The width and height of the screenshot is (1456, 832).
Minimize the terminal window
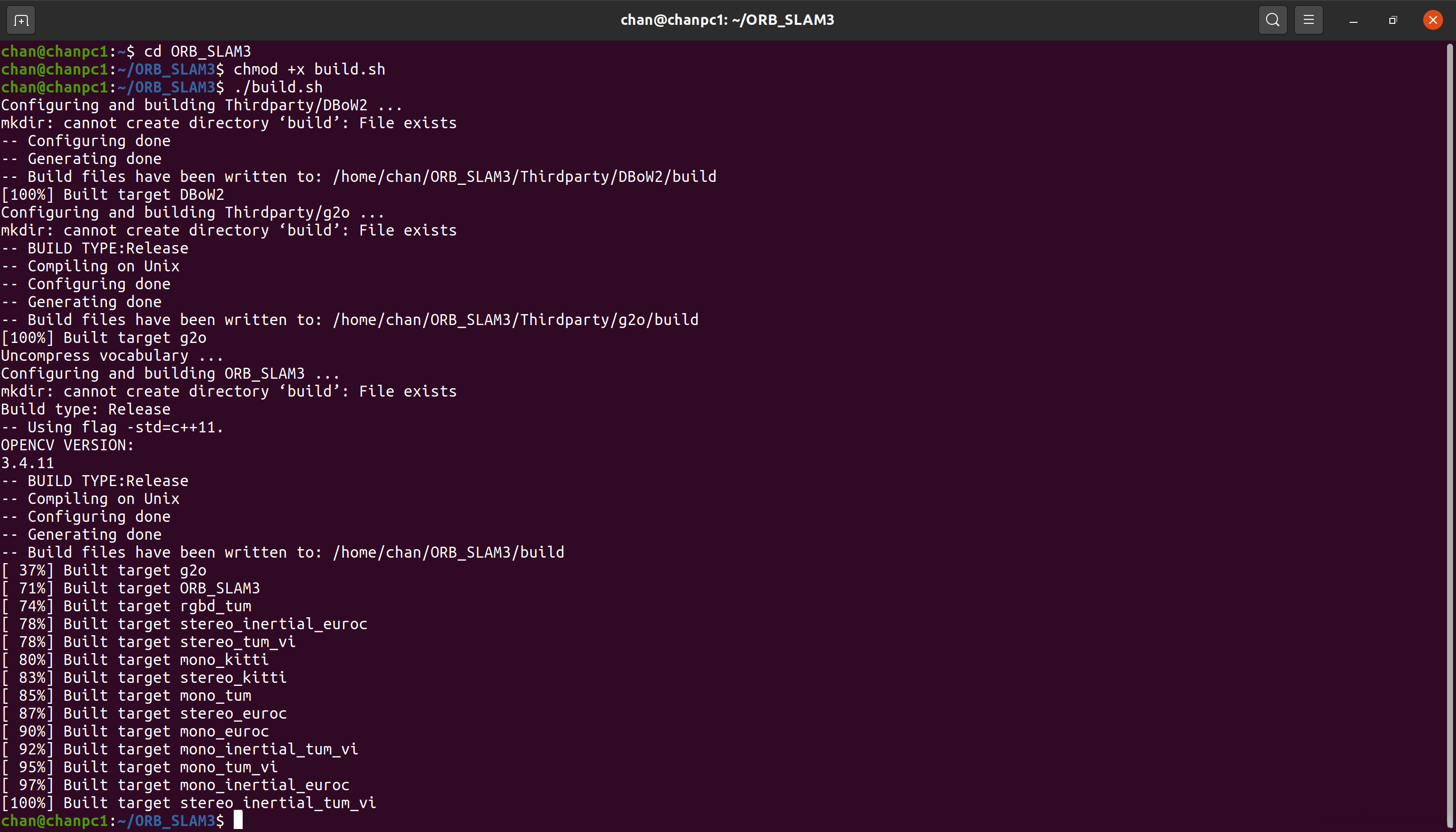click(1353, 20)
